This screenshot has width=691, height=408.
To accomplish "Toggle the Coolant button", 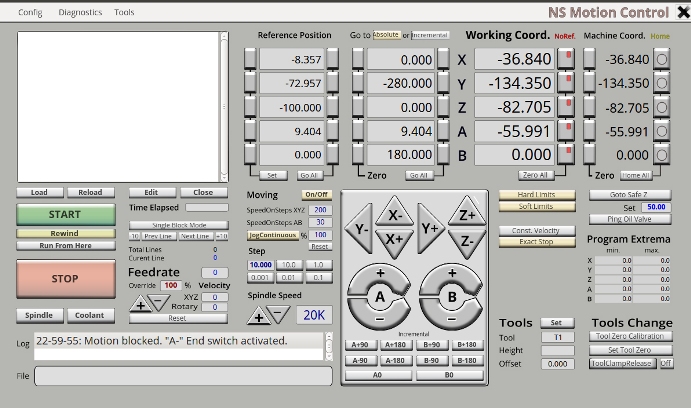I will (90, 315).
